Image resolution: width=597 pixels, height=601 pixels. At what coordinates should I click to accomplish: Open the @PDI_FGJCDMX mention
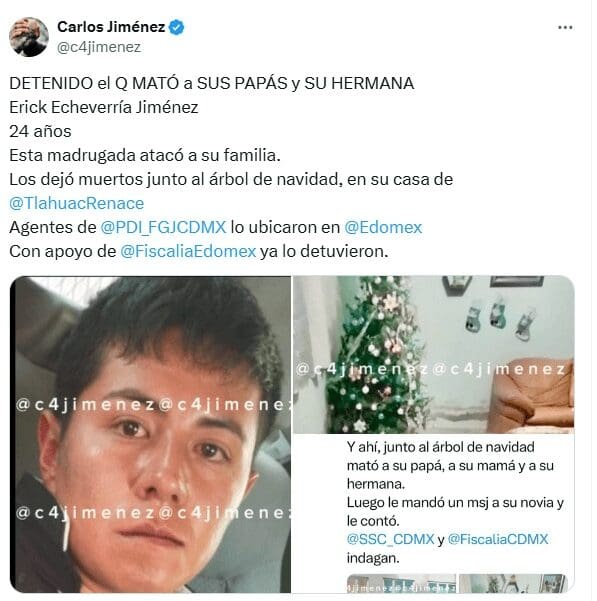tap(163, 227)
